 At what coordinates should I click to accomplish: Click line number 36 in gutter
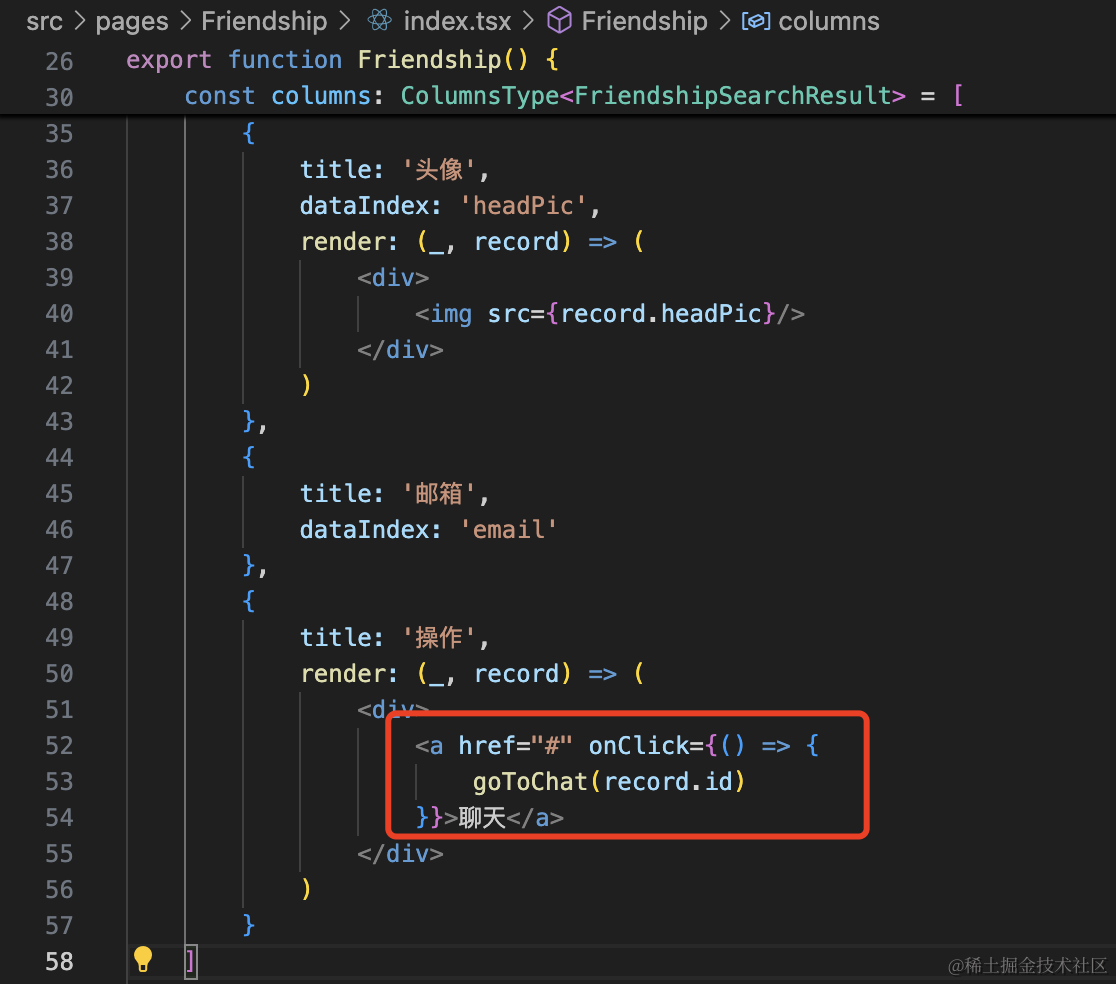click(59, 169)
